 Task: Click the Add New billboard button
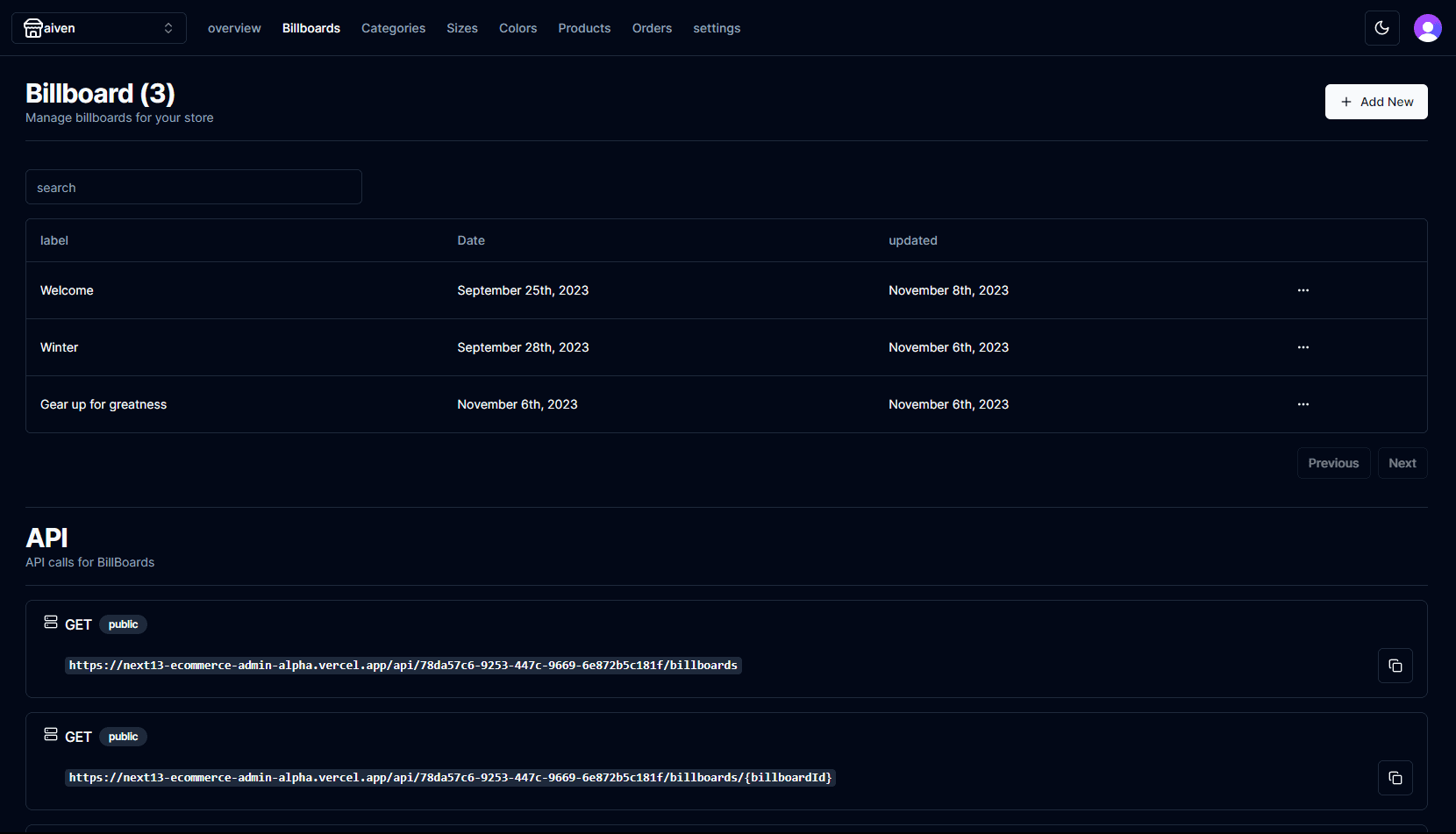pos(1376,102)
